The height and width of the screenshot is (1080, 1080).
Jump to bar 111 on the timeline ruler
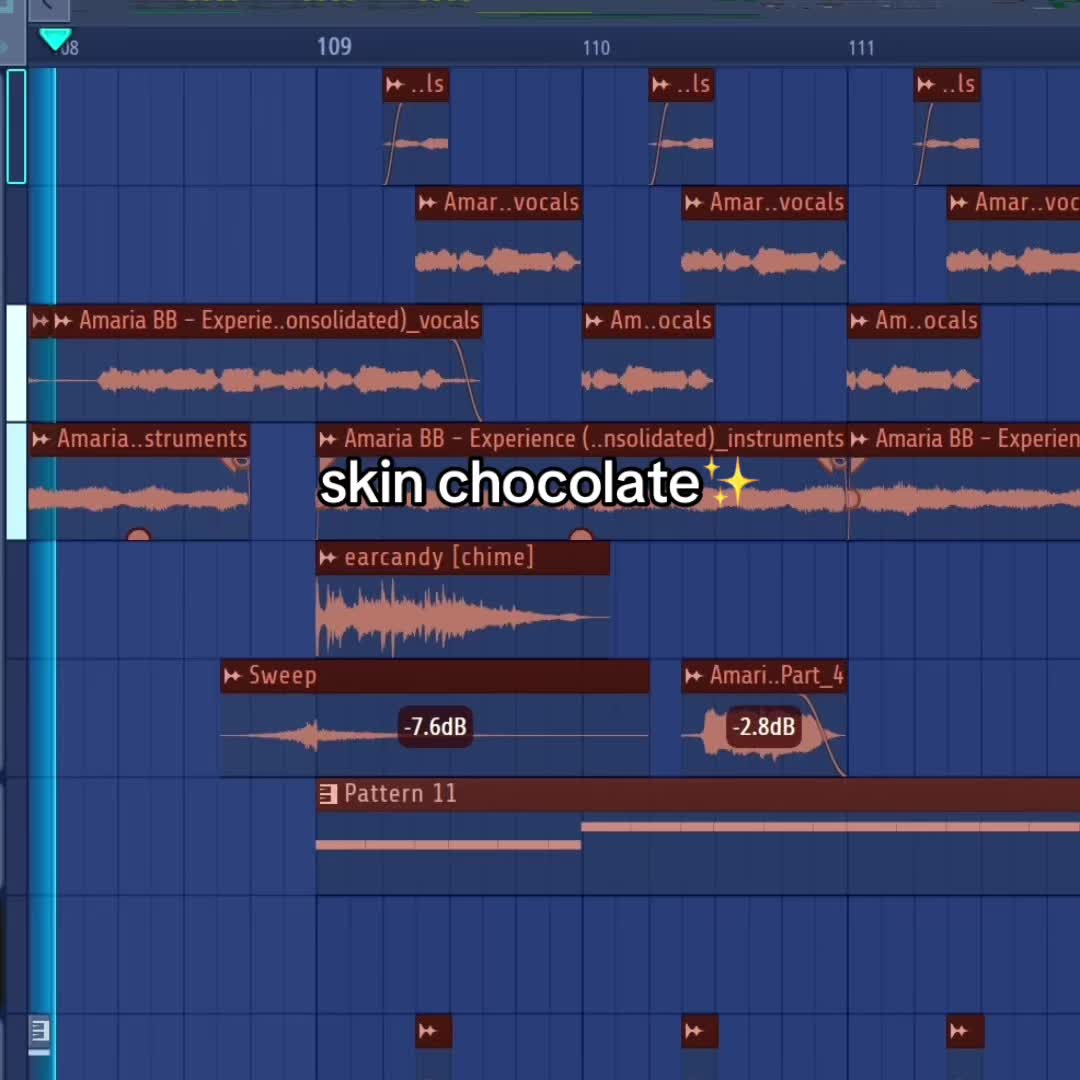(x=862, y=48)
